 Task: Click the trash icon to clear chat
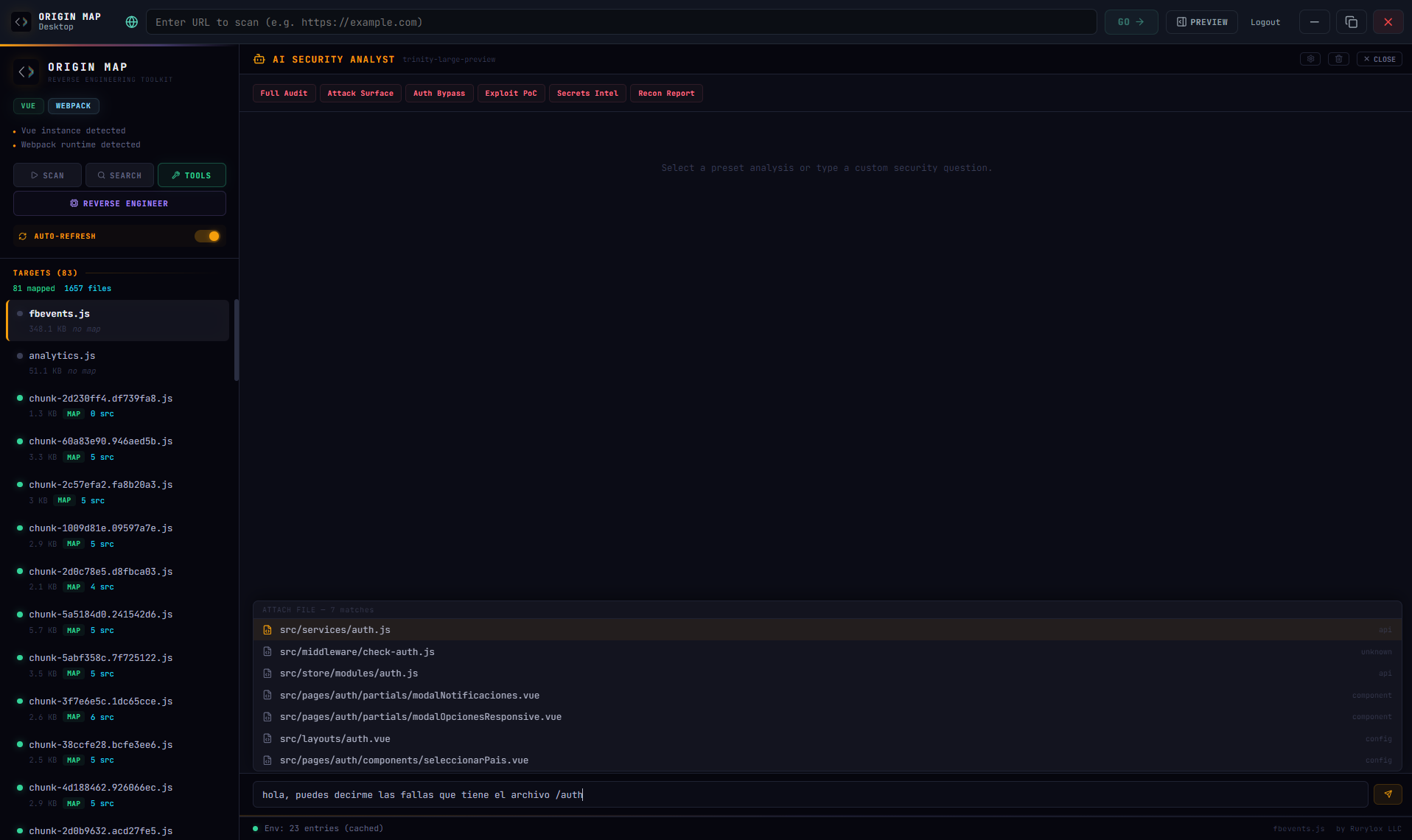coord(1338,58)
